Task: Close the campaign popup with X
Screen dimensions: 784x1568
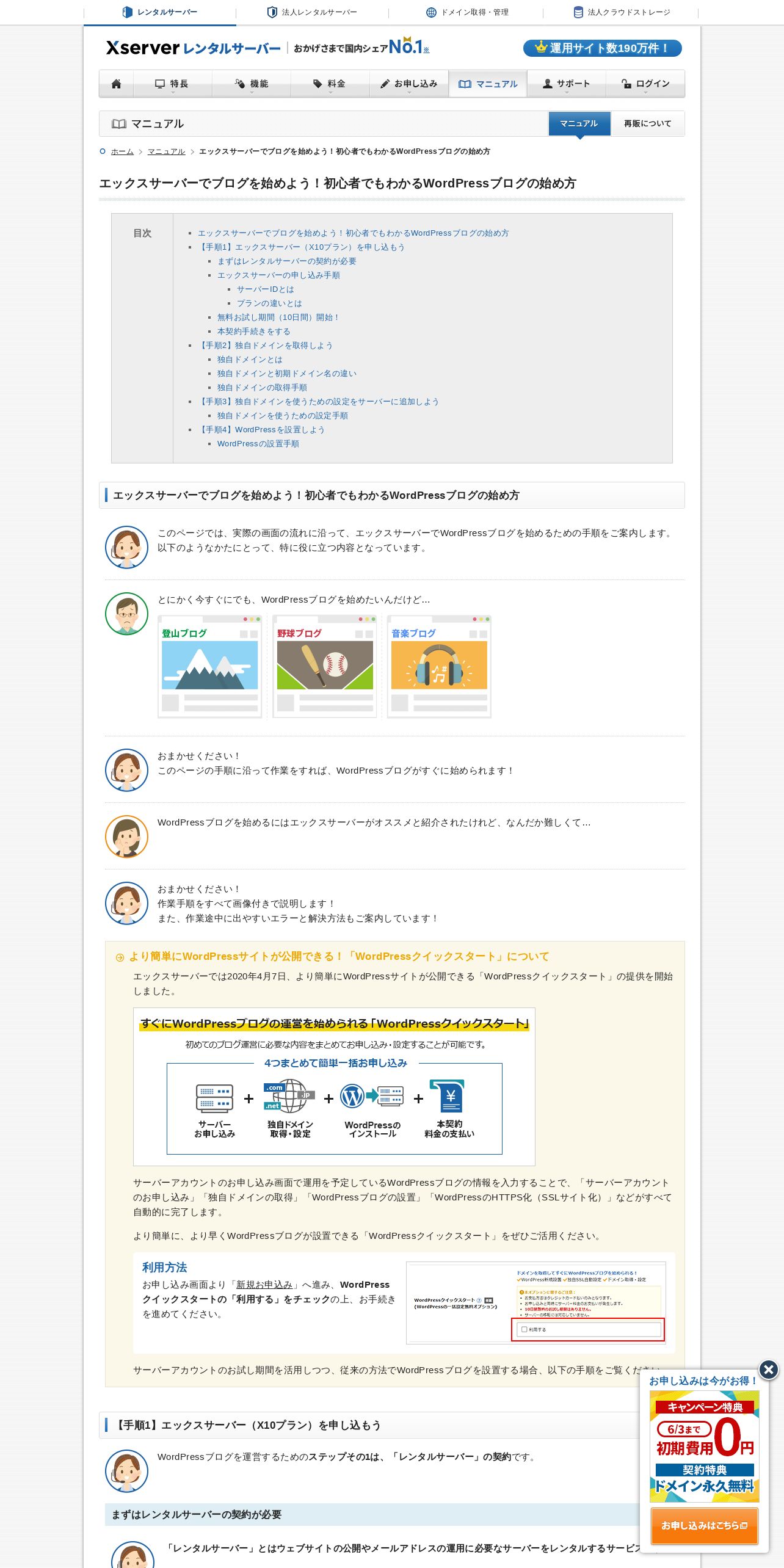Action: (769, 1370)
